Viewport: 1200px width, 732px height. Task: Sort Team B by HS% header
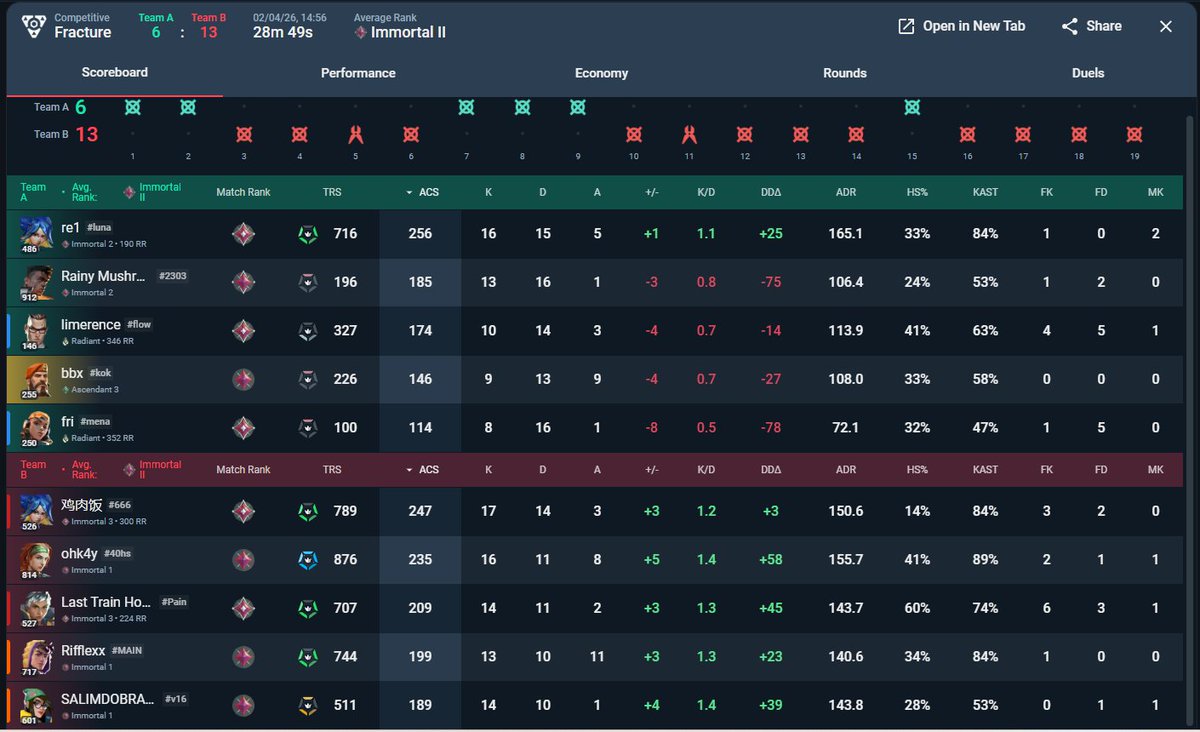pos(917,470)
